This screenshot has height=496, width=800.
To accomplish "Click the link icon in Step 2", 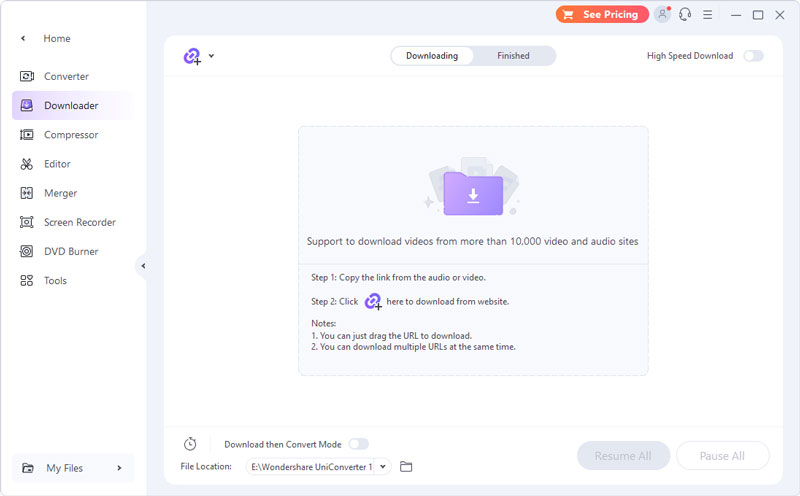I will [373, 301].
